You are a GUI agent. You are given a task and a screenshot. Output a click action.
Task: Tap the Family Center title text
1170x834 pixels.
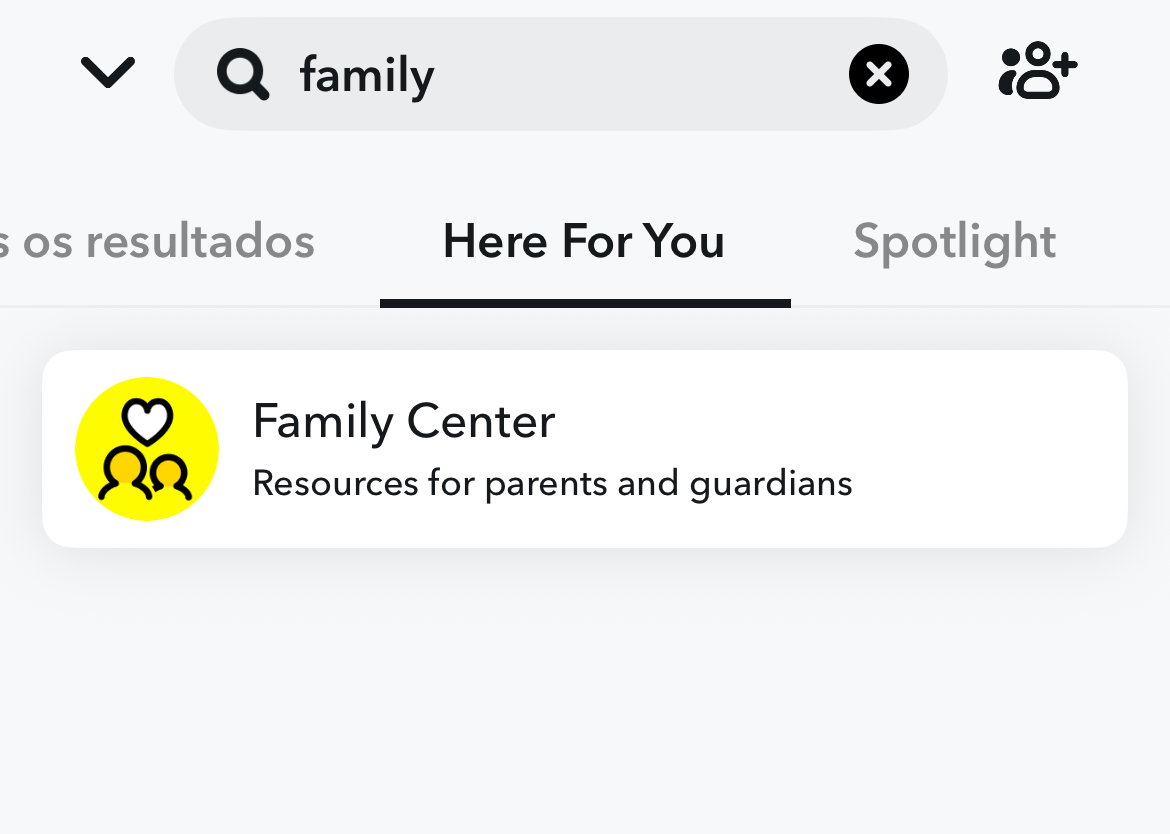tap(404, 421)
